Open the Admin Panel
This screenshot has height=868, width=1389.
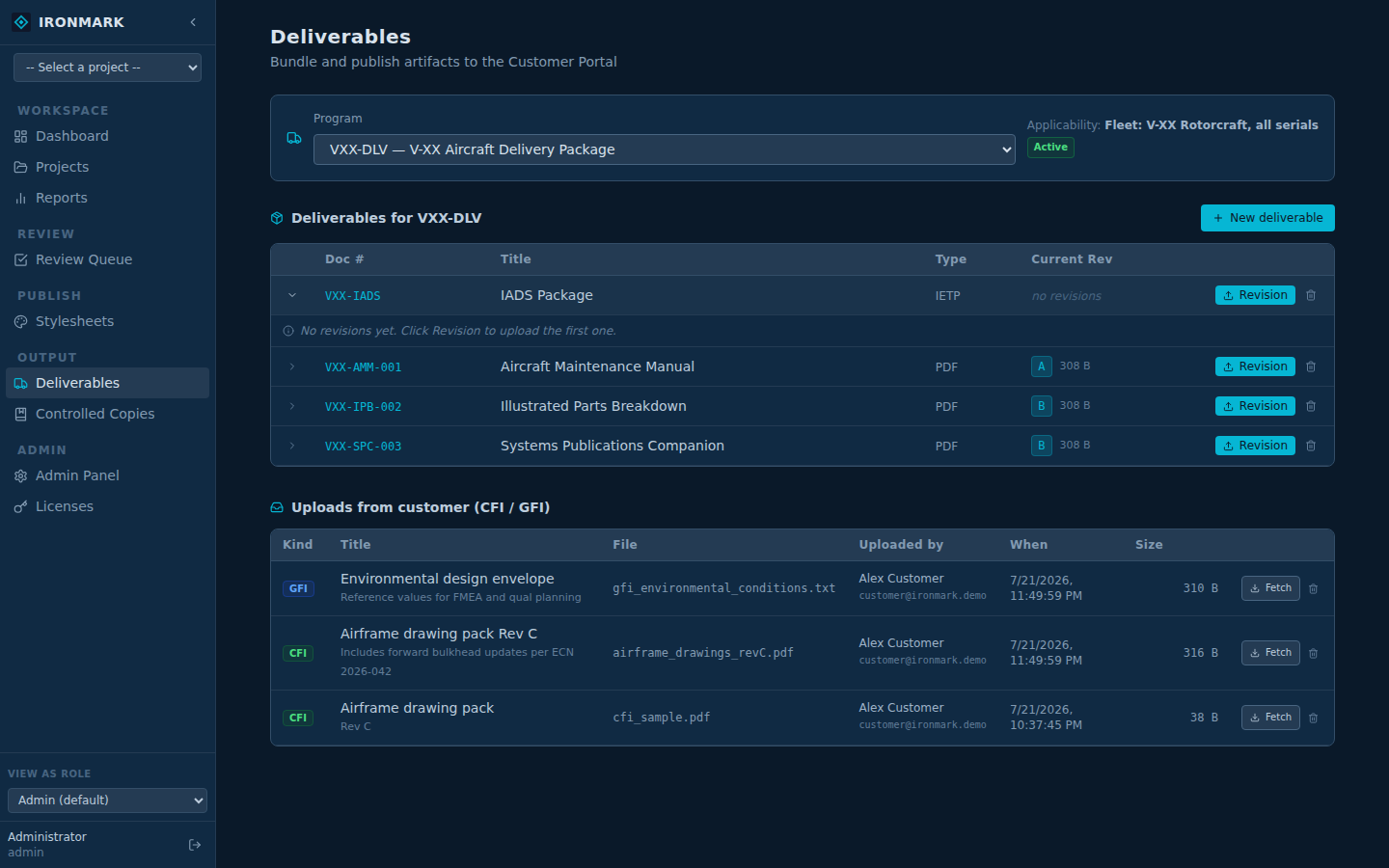107,475
